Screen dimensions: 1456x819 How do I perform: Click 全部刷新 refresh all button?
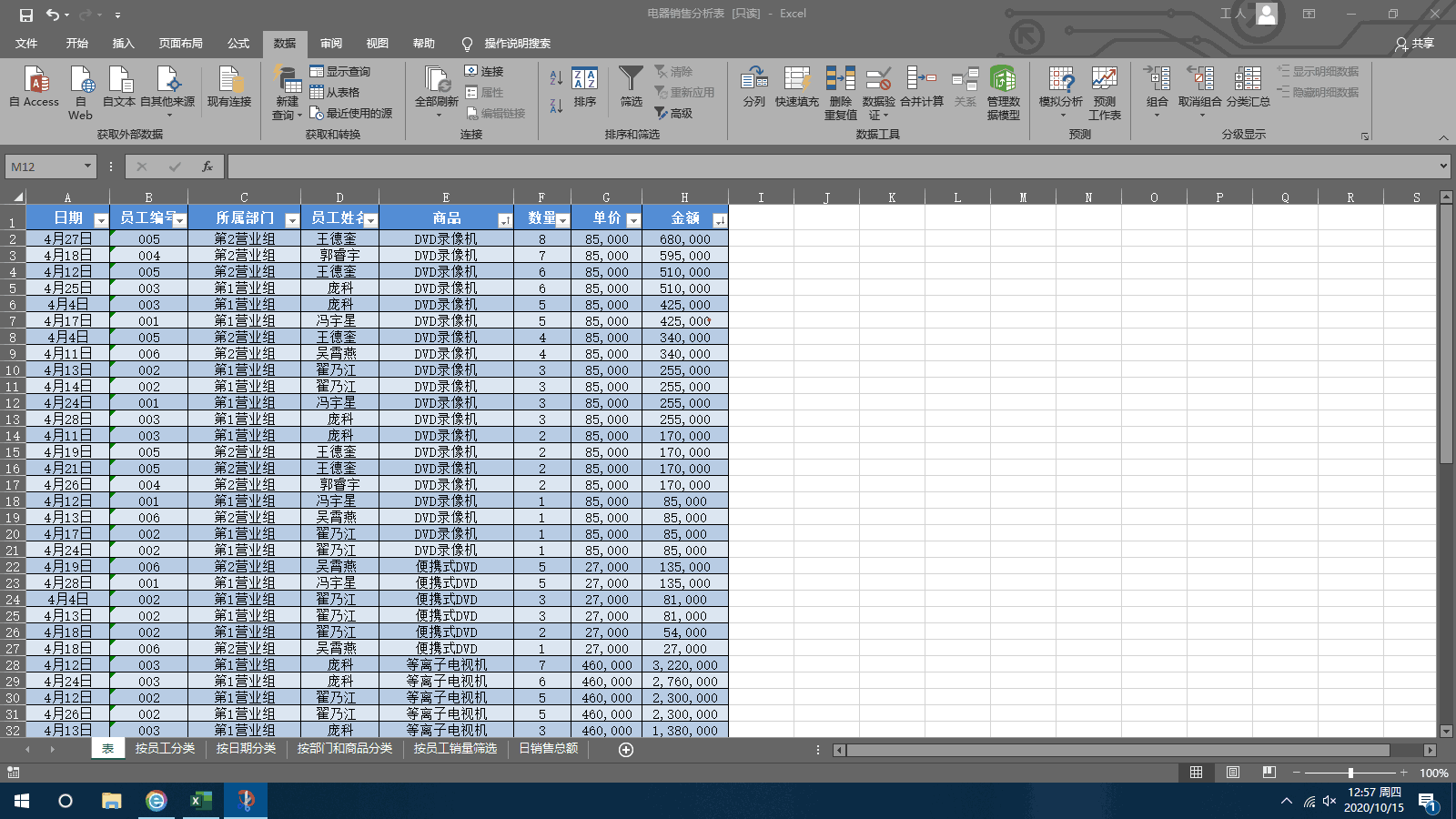coord(437,93)
